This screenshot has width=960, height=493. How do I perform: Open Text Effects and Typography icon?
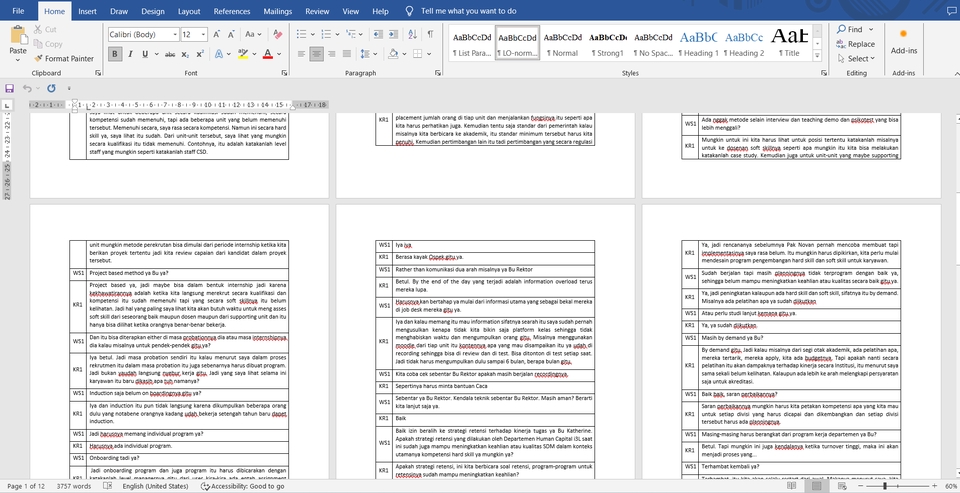point(219,55)
